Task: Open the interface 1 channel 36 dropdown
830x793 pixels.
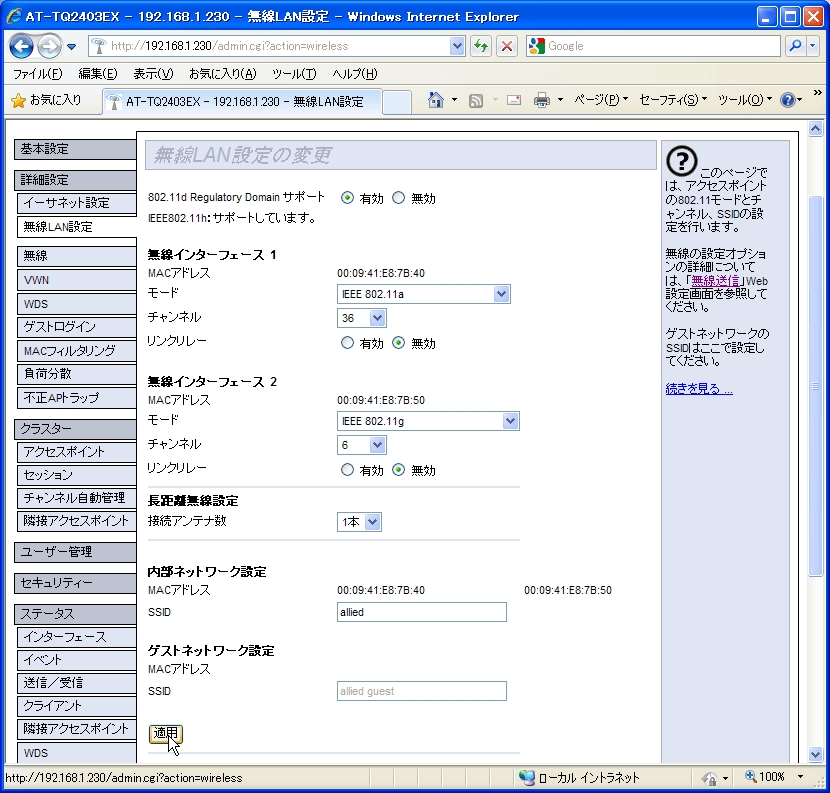Action: (x=362, y=318)
